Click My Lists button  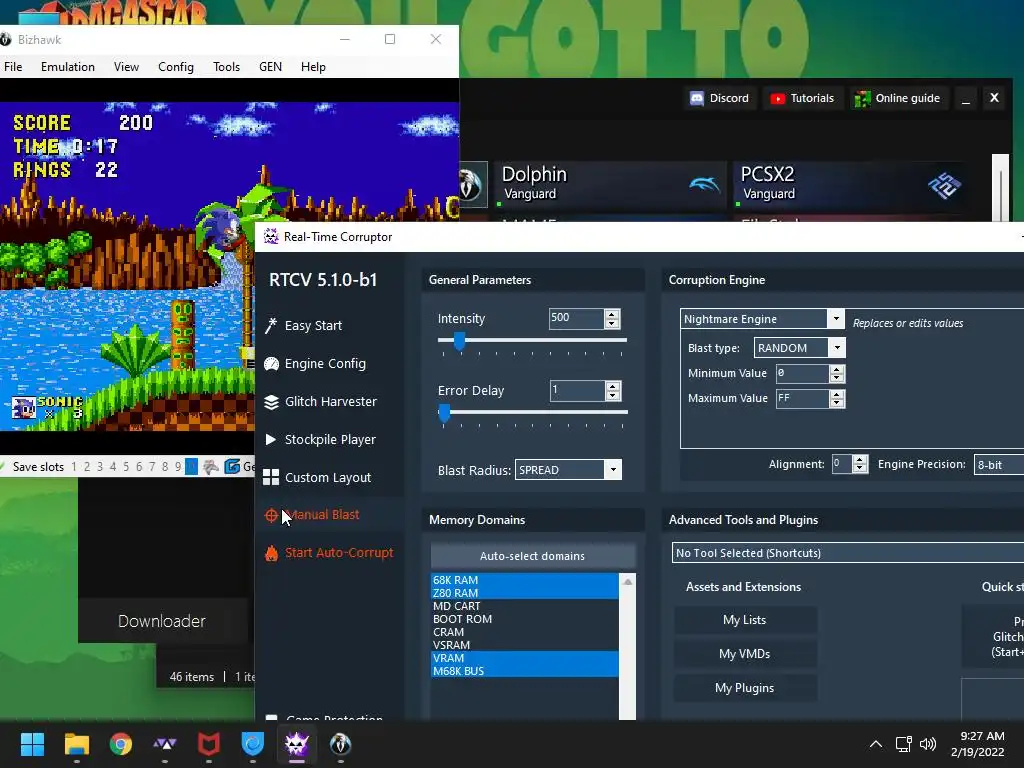(x=744, y=620)
